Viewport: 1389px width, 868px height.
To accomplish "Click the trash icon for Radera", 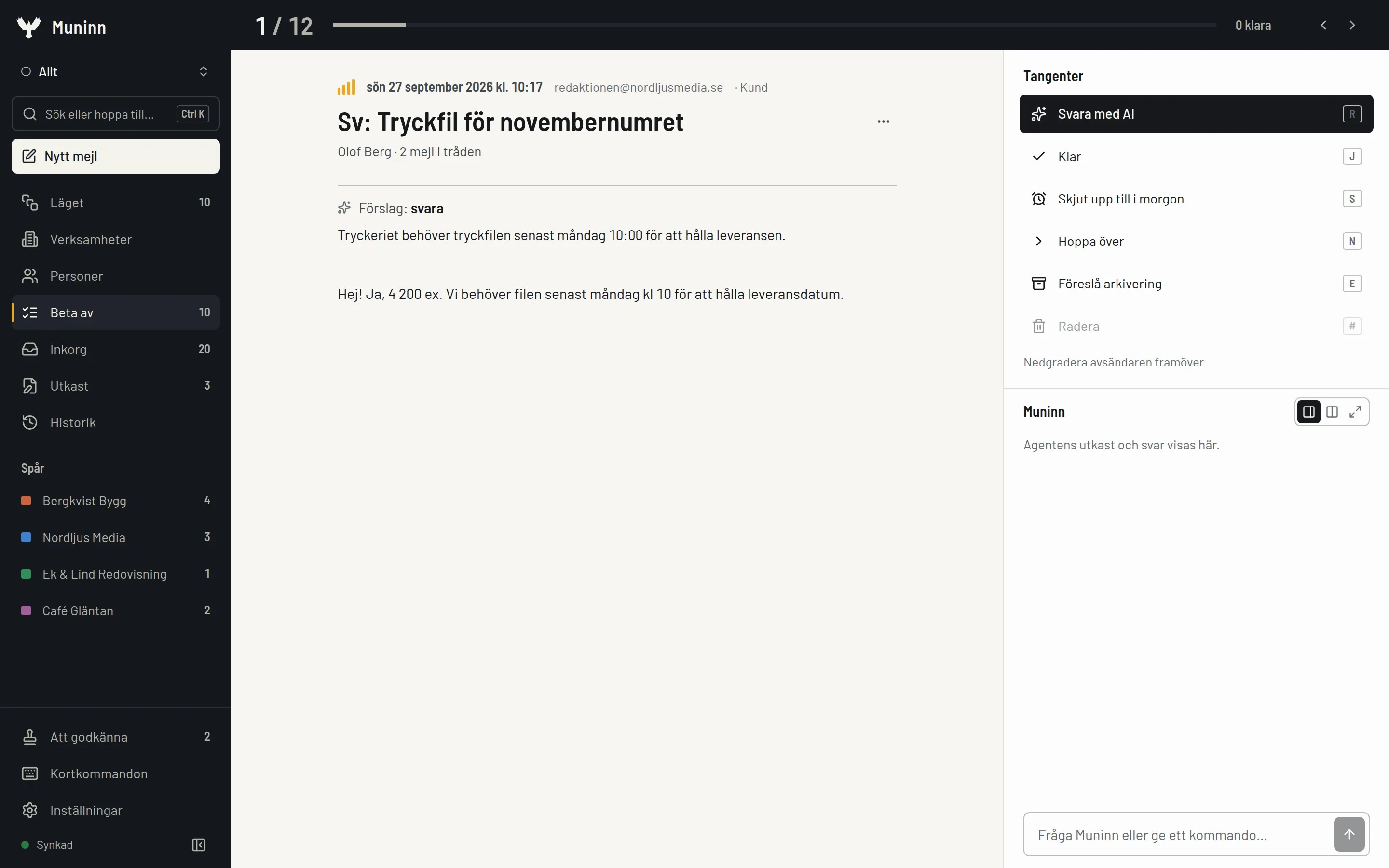I will click(x=1038, y=326).
